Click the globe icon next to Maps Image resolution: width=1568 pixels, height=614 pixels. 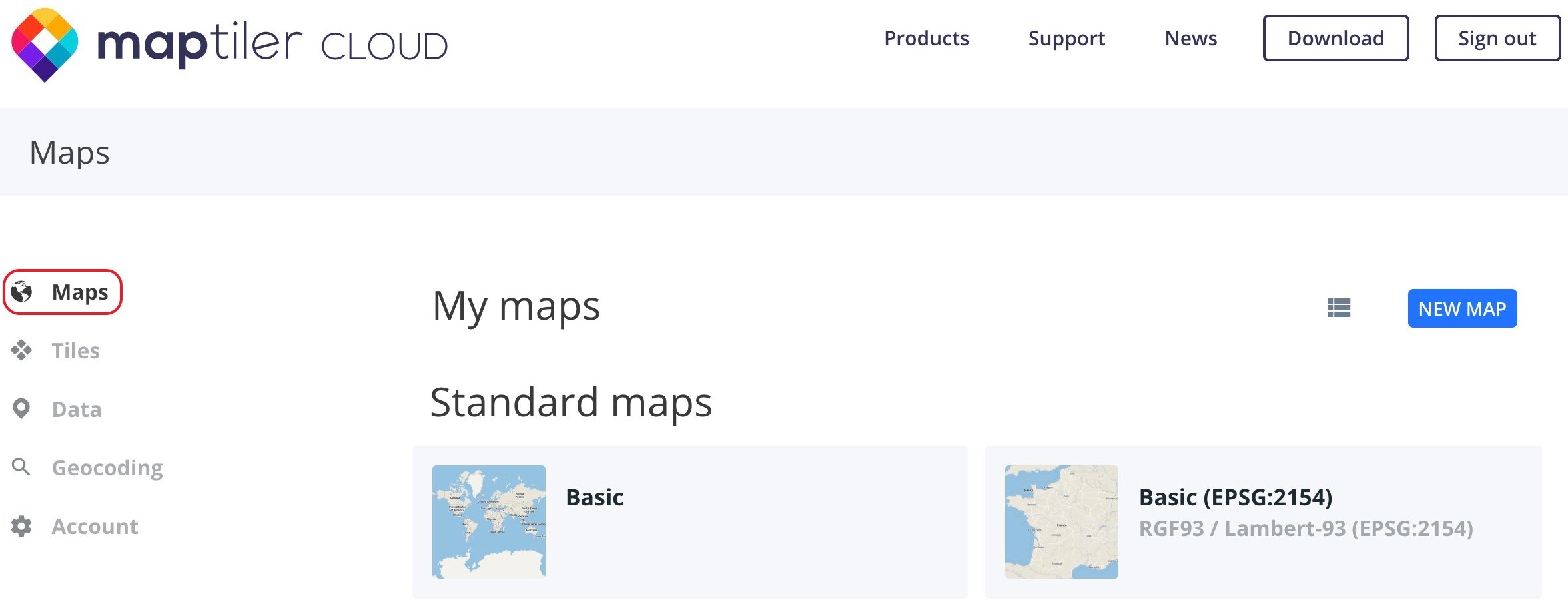pos(21,291)
